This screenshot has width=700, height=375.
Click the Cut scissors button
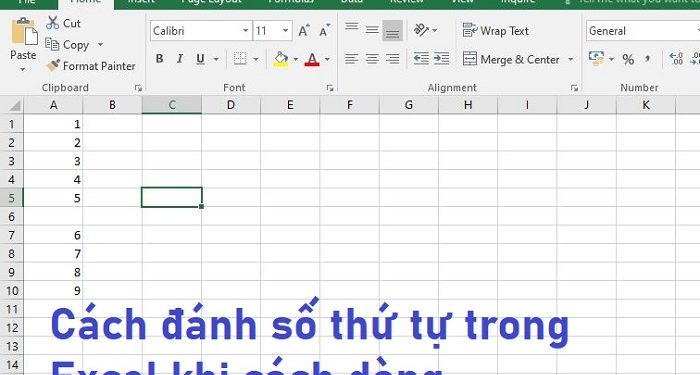pyautogui.click(x=63, y=23)
